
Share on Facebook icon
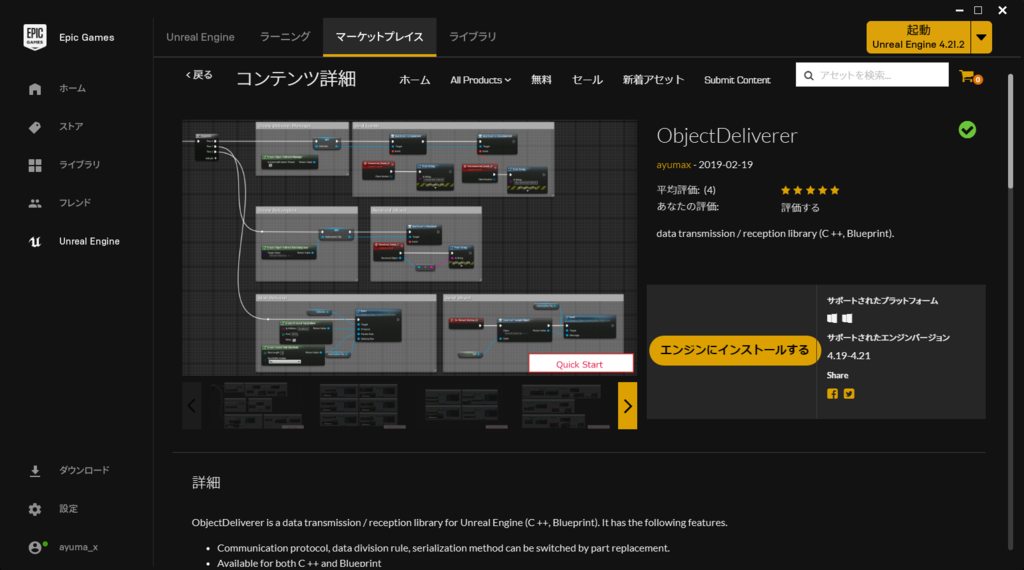(x=832, y=394)
